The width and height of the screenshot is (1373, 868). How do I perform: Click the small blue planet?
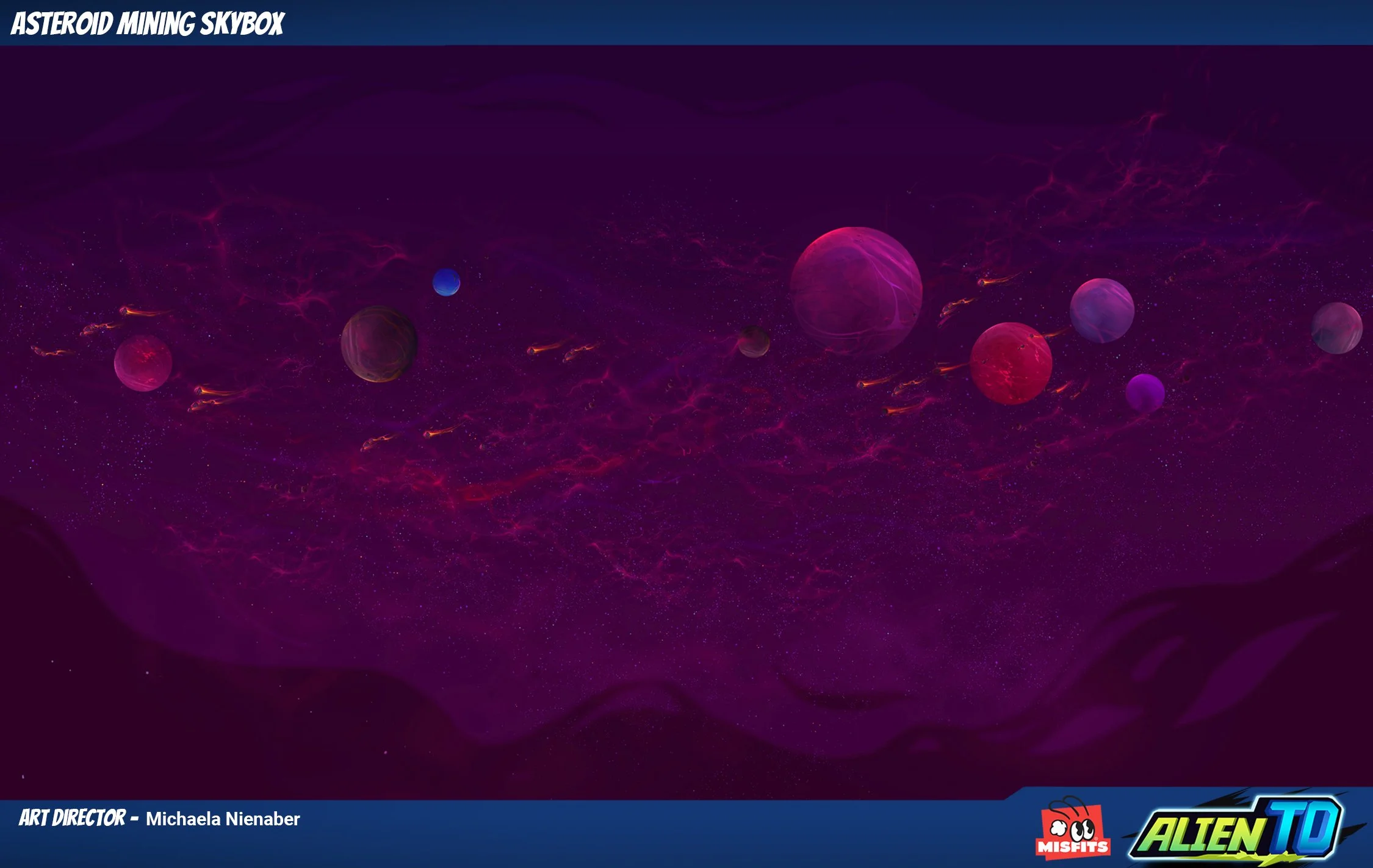click(x=446, y=282)
